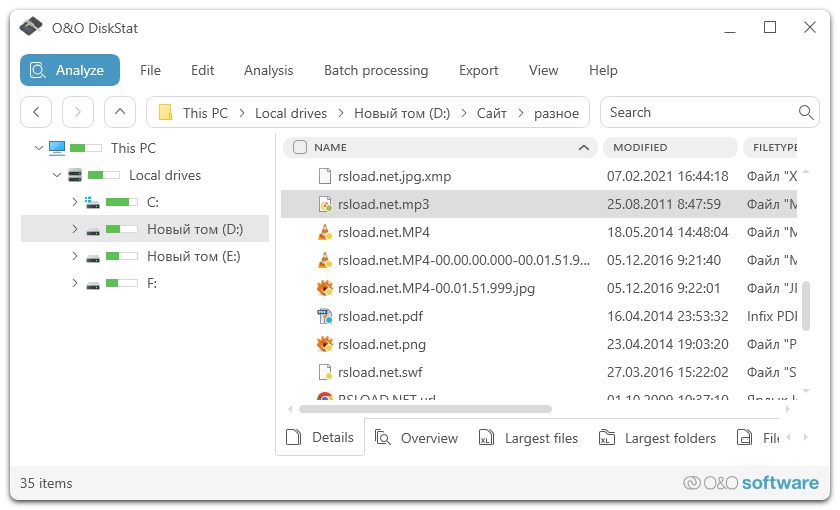
Task: Expand the C: drive tree node
Action: (74, 202)
